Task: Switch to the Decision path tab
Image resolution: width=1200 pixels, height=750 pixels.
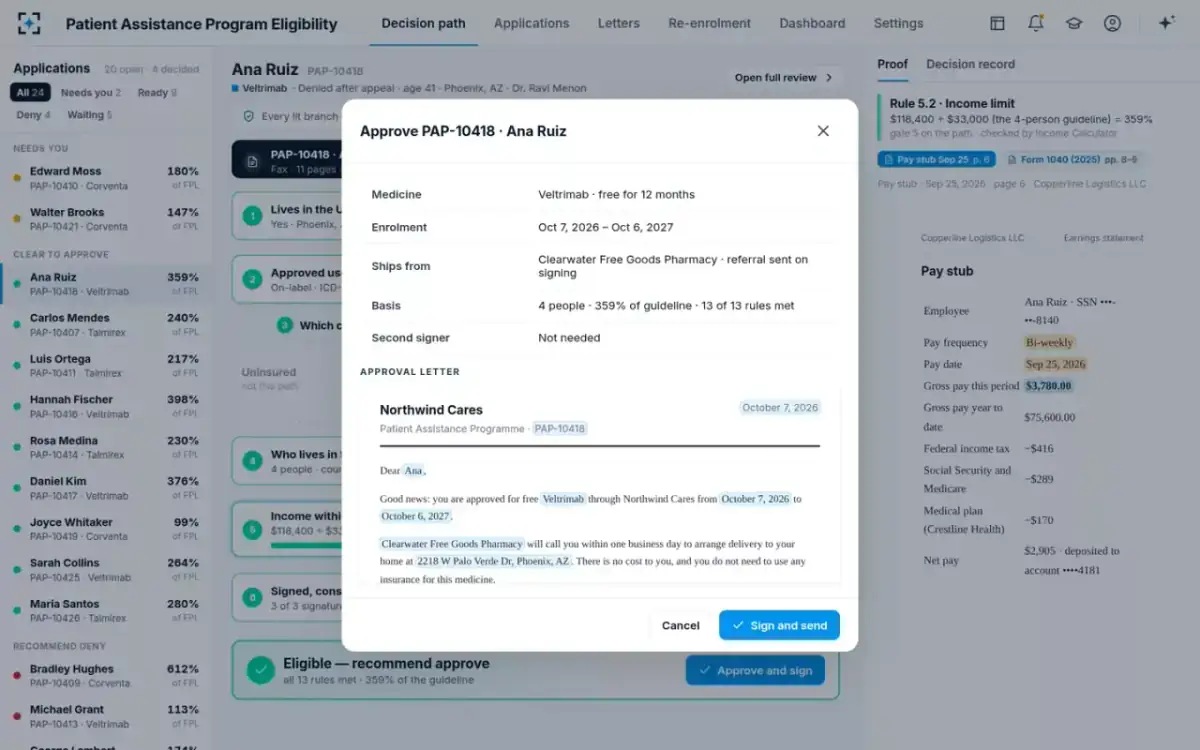Action: [424, 24]
